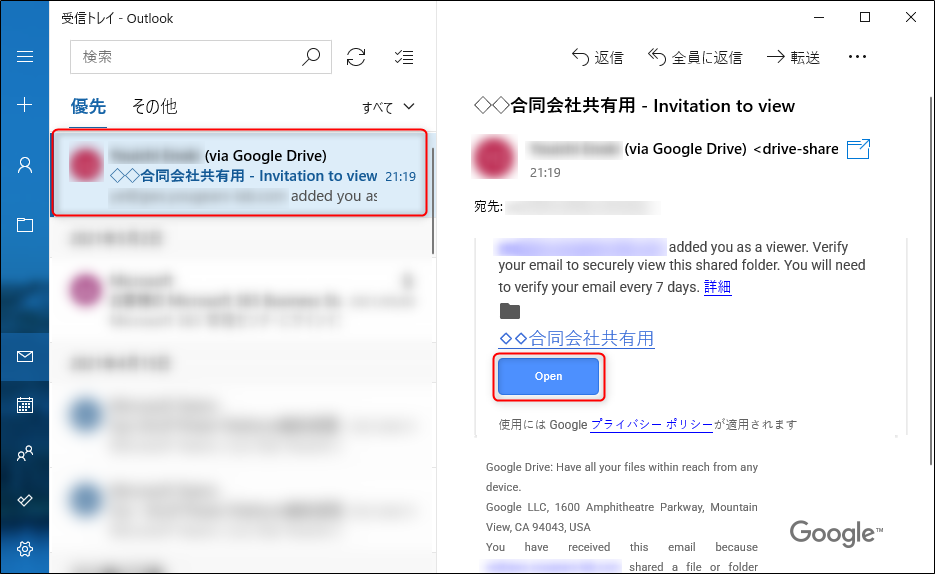This screenshot has height=574, width=935.
Task: Close the Outlook window
Action: pos(911,17)
